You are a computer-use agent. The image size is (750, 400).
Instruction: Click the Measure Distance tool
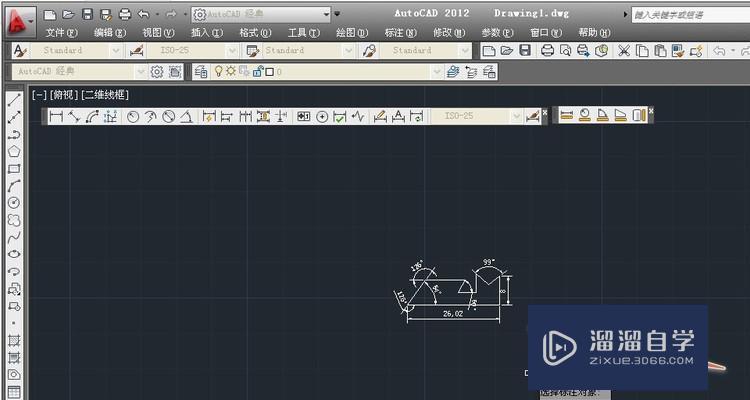(x=566, y=115)
